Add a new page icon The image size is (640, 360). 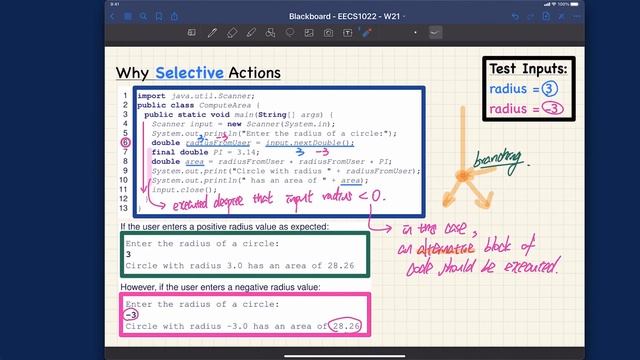[x=546, y=16]
